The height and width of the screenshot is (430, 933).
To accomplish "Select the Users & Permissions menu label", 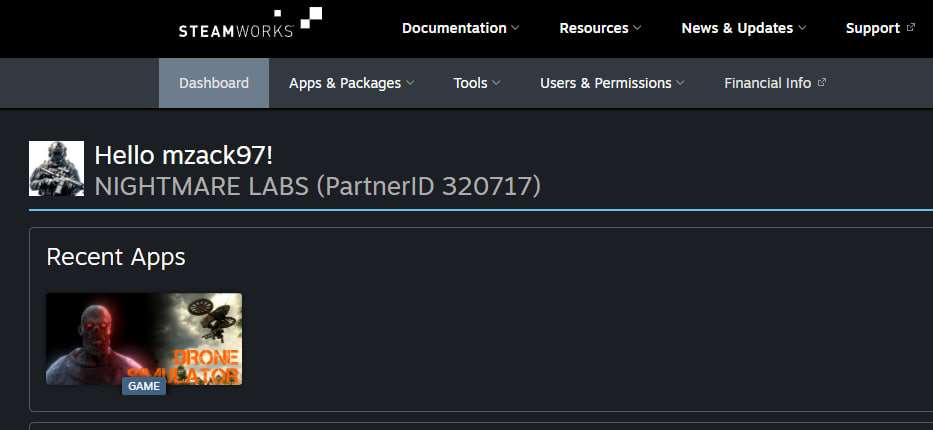I will click(x=606, y=83).
